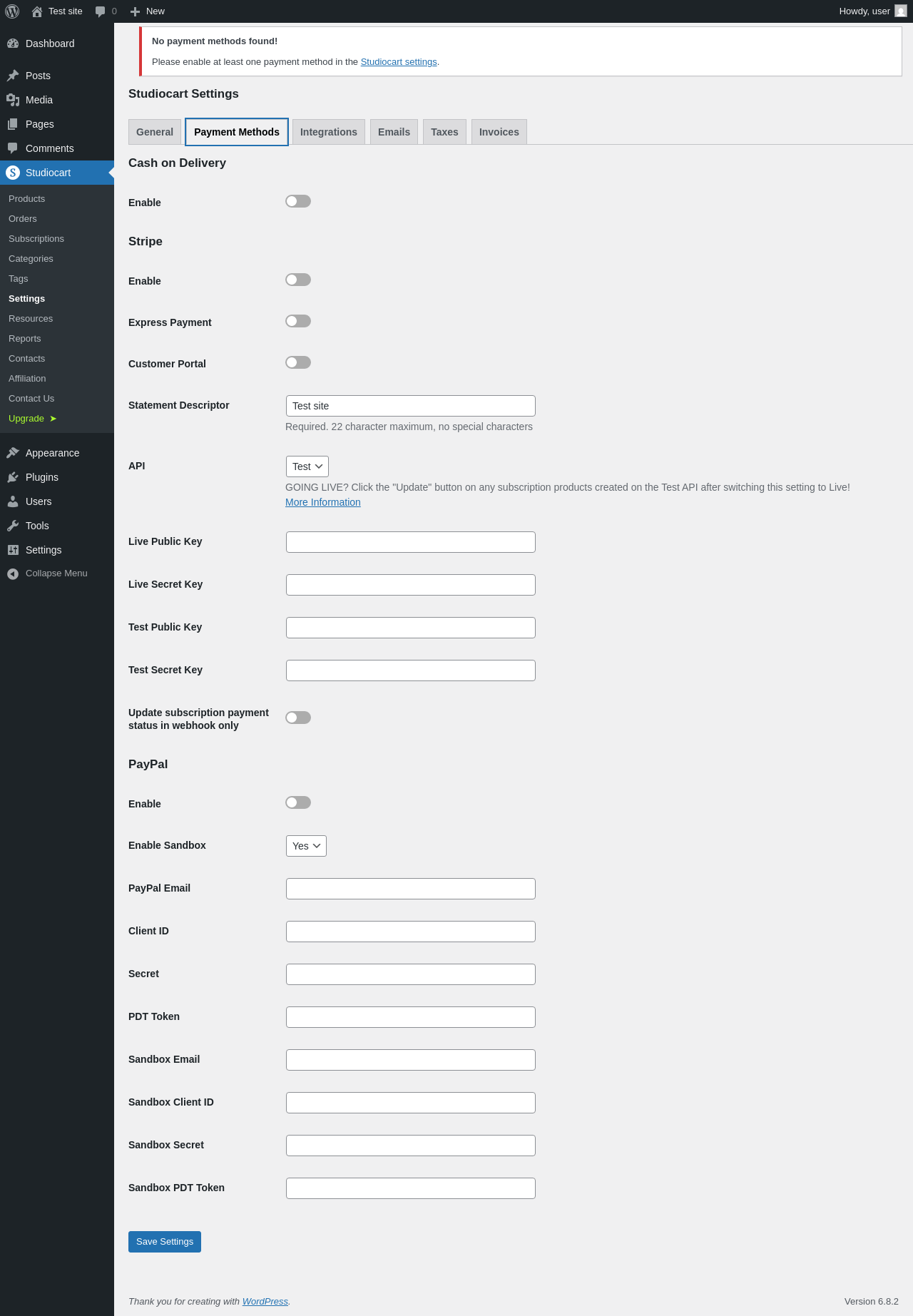Open the Stripe API mode dropdown
This screenshot has width=913, height=1316.
tap(307, 466)
